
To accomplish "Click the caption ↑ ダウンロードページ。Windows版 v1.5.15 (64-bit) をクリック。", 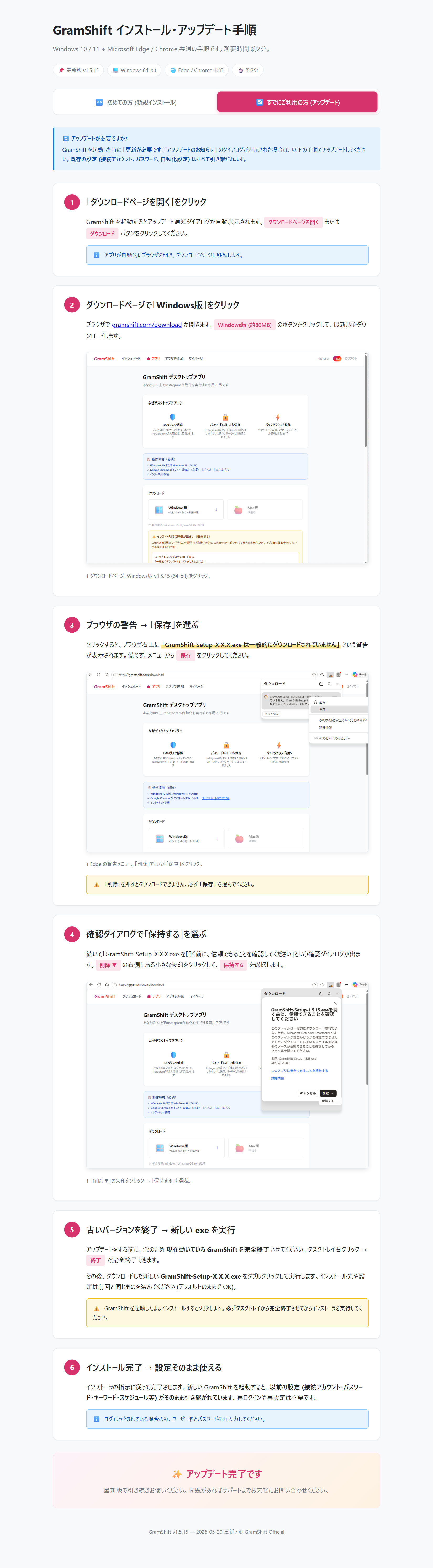I will 149,576.
